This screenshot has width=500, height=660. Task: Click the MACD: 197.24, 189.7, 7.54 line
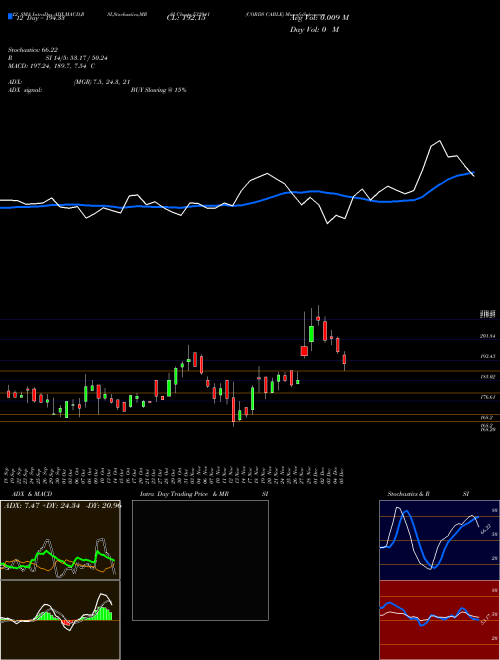[x=51, y=66]
